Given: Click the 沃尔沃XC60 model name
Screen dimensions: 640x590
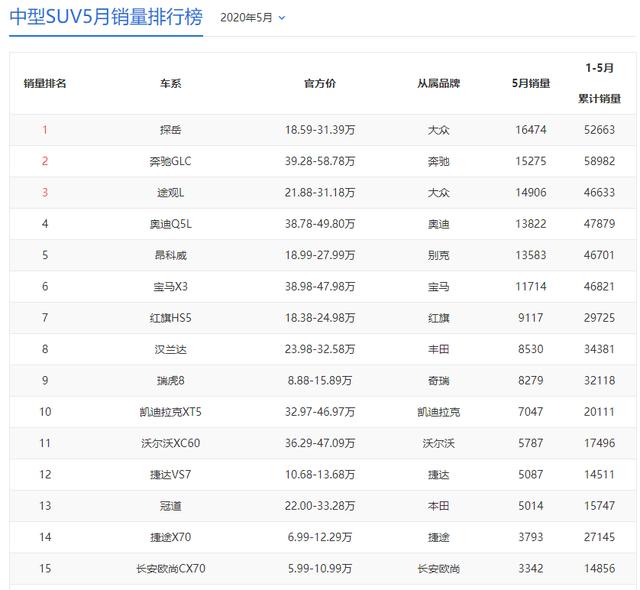Looking at the screenshot, I should click(x=171, y=444).
